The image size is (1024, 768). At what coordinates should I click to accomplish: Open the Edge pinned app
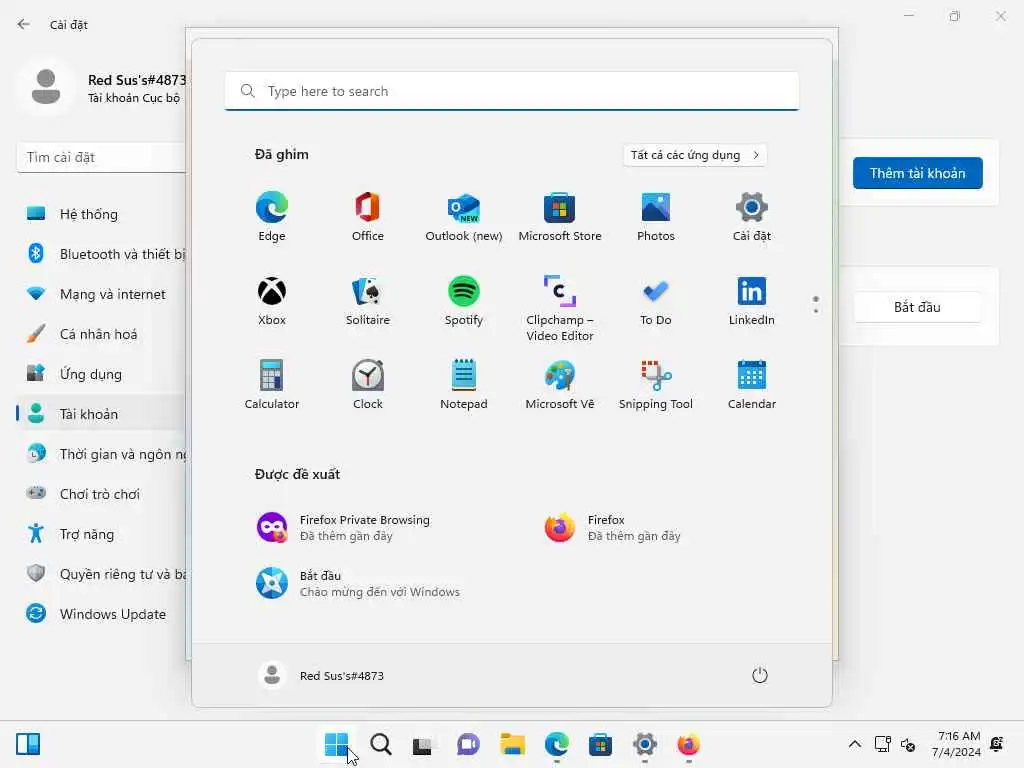pyautogui.click(x=272, y=217)
